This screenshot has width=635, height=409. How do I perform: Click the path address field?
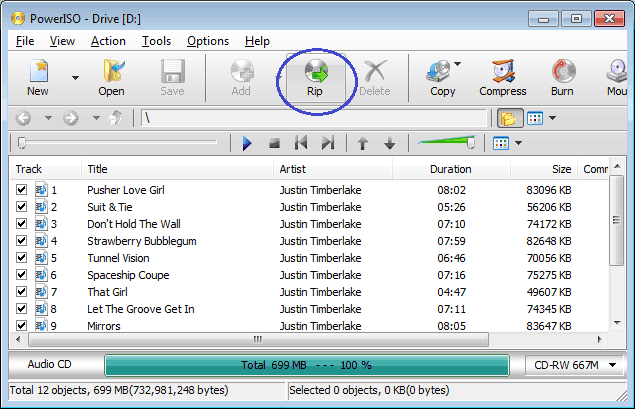click(x=314, y=118)
